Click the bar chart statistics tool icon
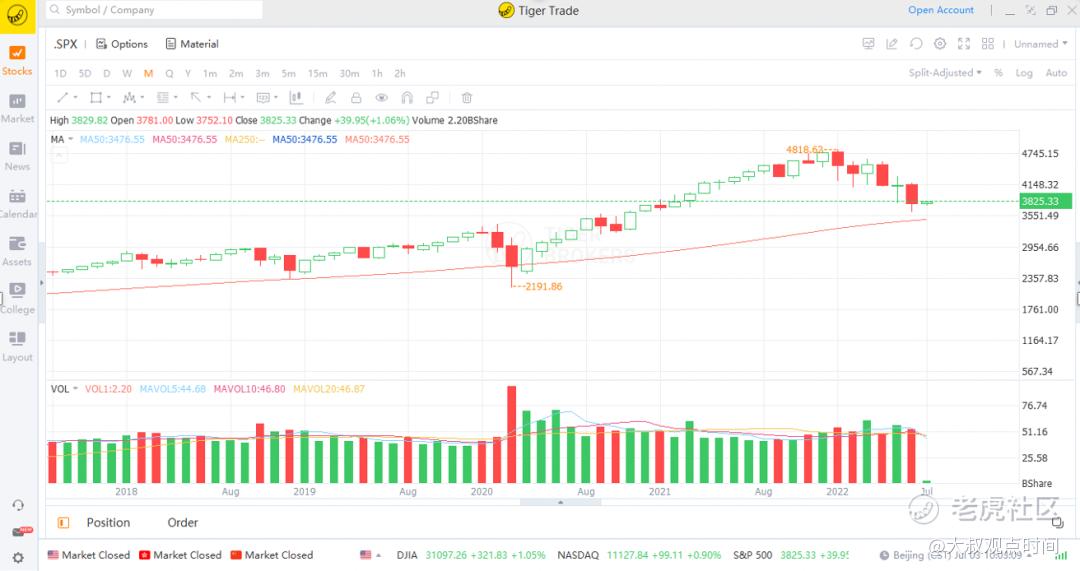Screen dimensions: 1080x571 point(296,98)
